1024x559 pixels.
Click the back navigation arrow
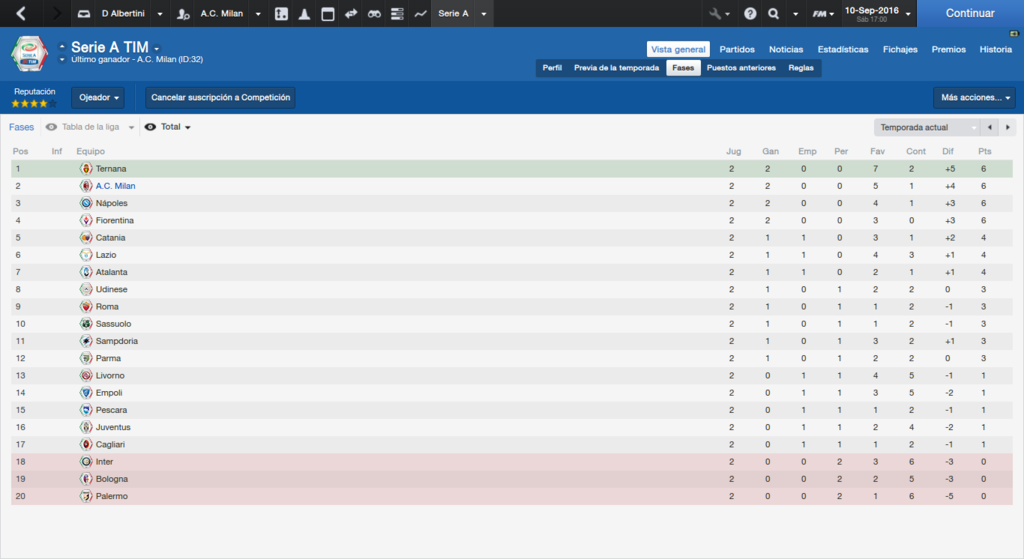pyautogui.click(x=22, y=14)
